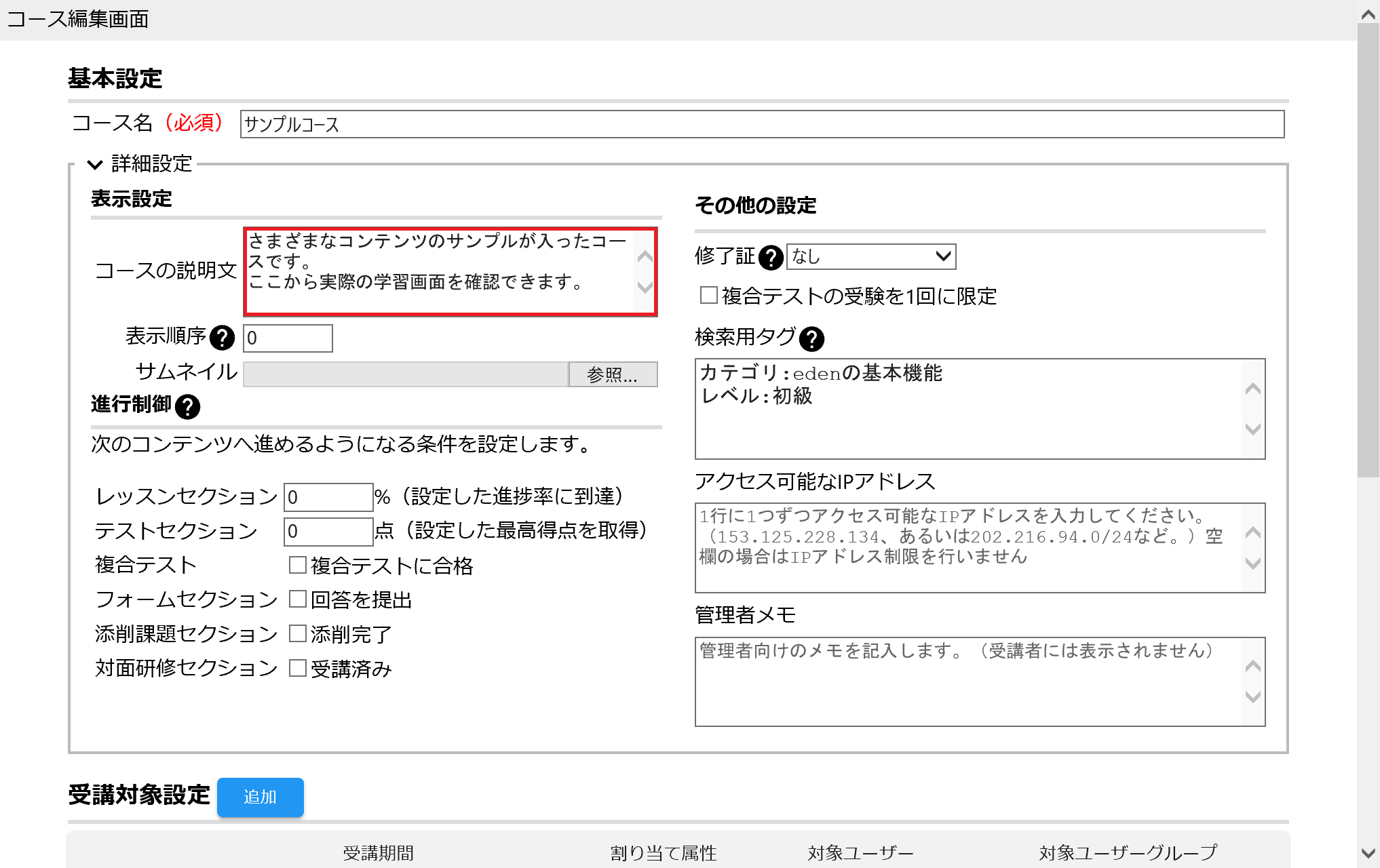
Task: Enable 複合テストの受験を1回に限定 checkbox
Action: tap(708, 295)
